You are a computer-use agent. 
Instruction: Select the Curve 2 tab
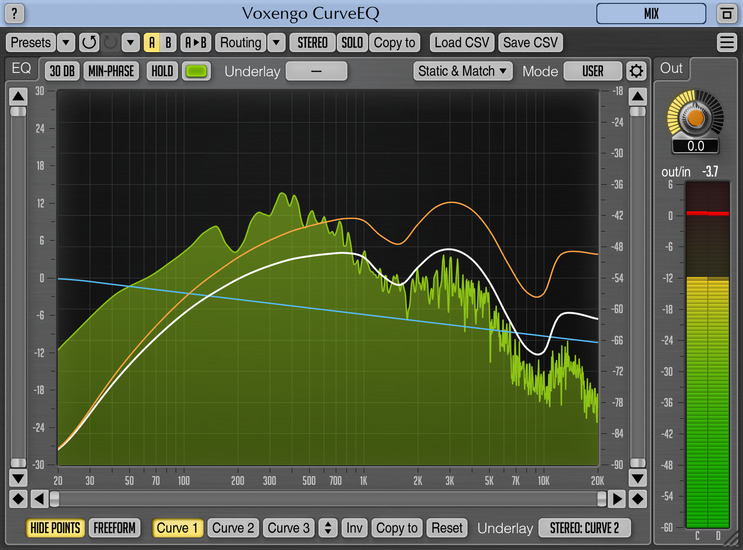(233, 528)
